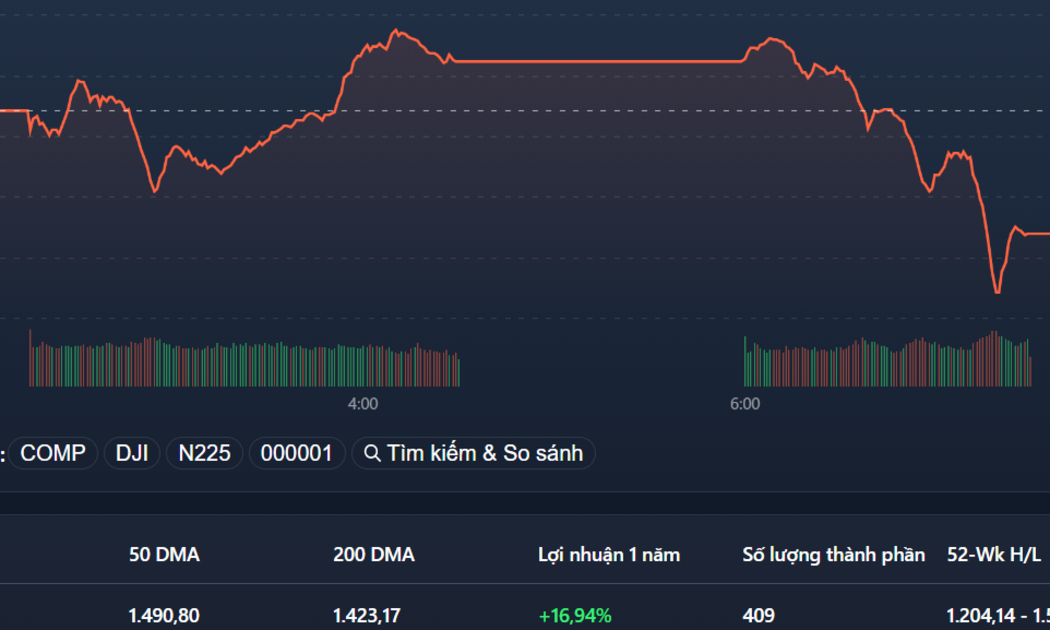Select the 1.490,80 value
The height and width of the screenshot is (630, 1050).
[164, 615]
